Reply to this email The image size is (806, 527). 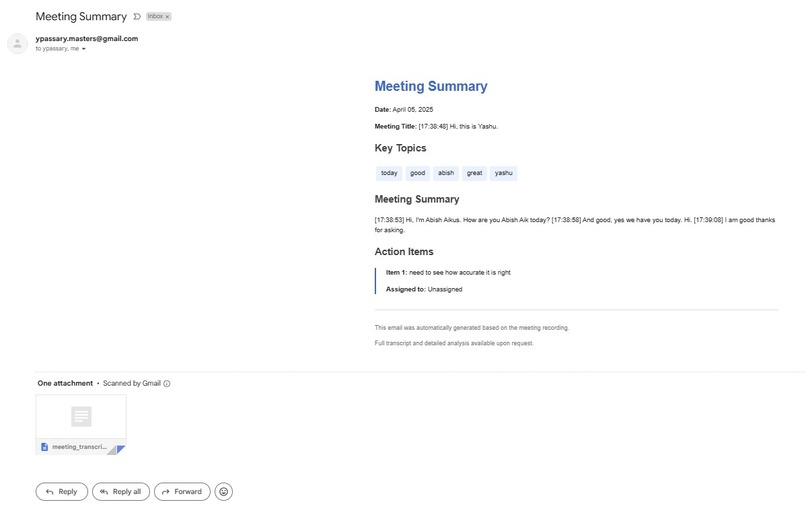pos(62,492)
